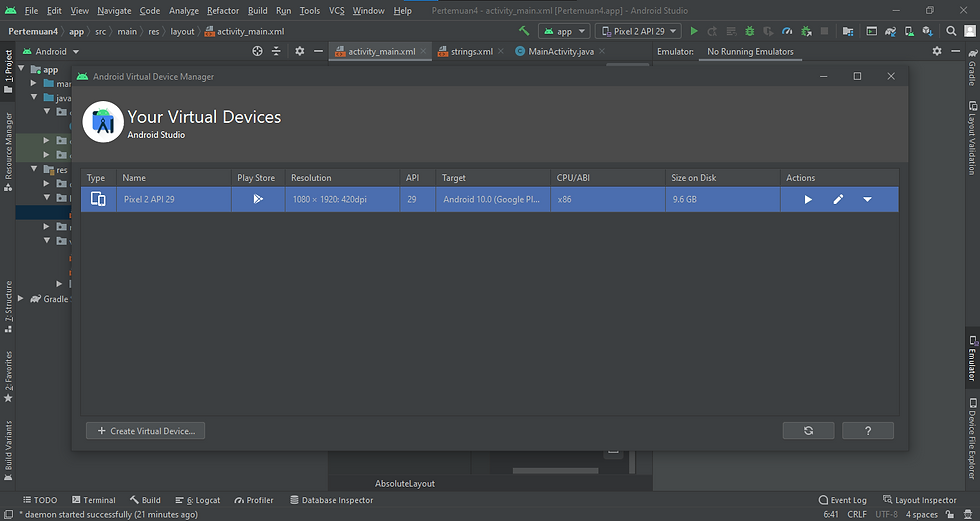Click the device type icon in row
Viewport: 980px width, 521px height.
98,199
